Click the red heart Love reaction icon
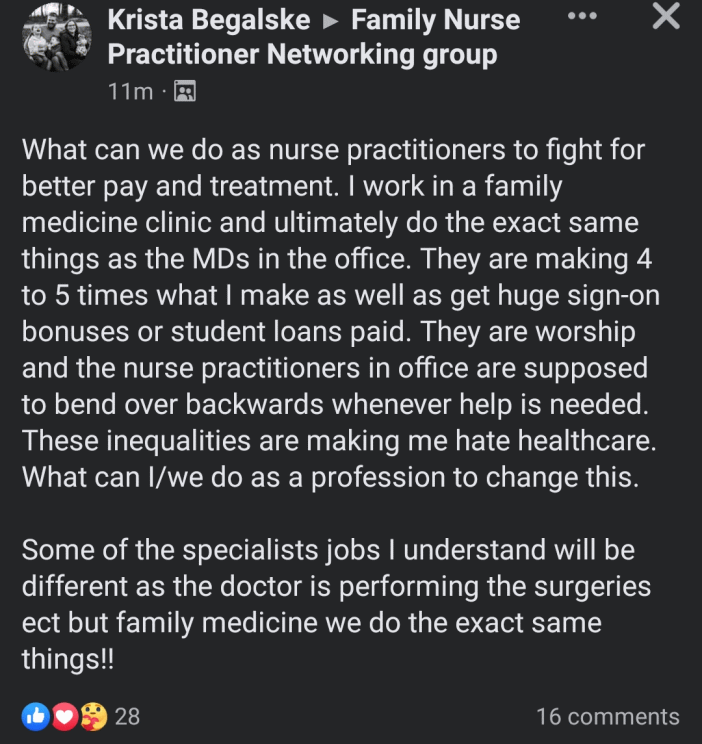 65,716
